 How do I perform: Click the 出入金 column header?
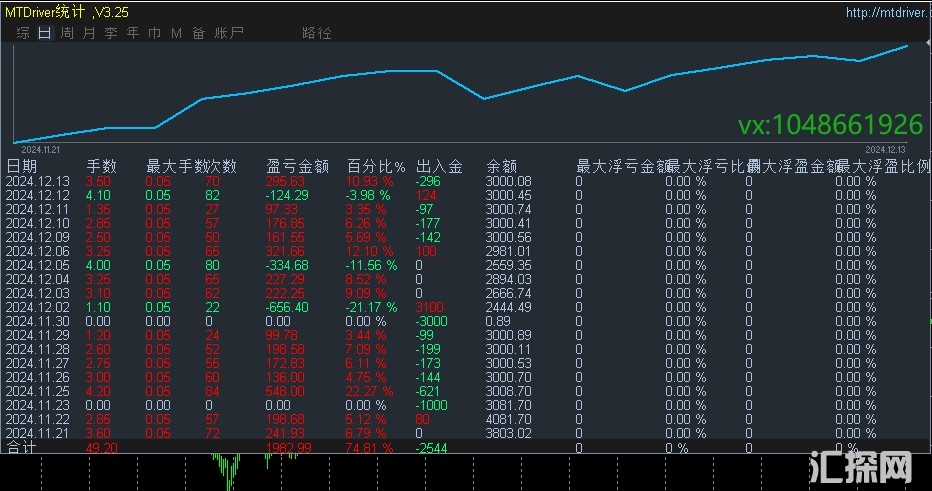(439, 166)
